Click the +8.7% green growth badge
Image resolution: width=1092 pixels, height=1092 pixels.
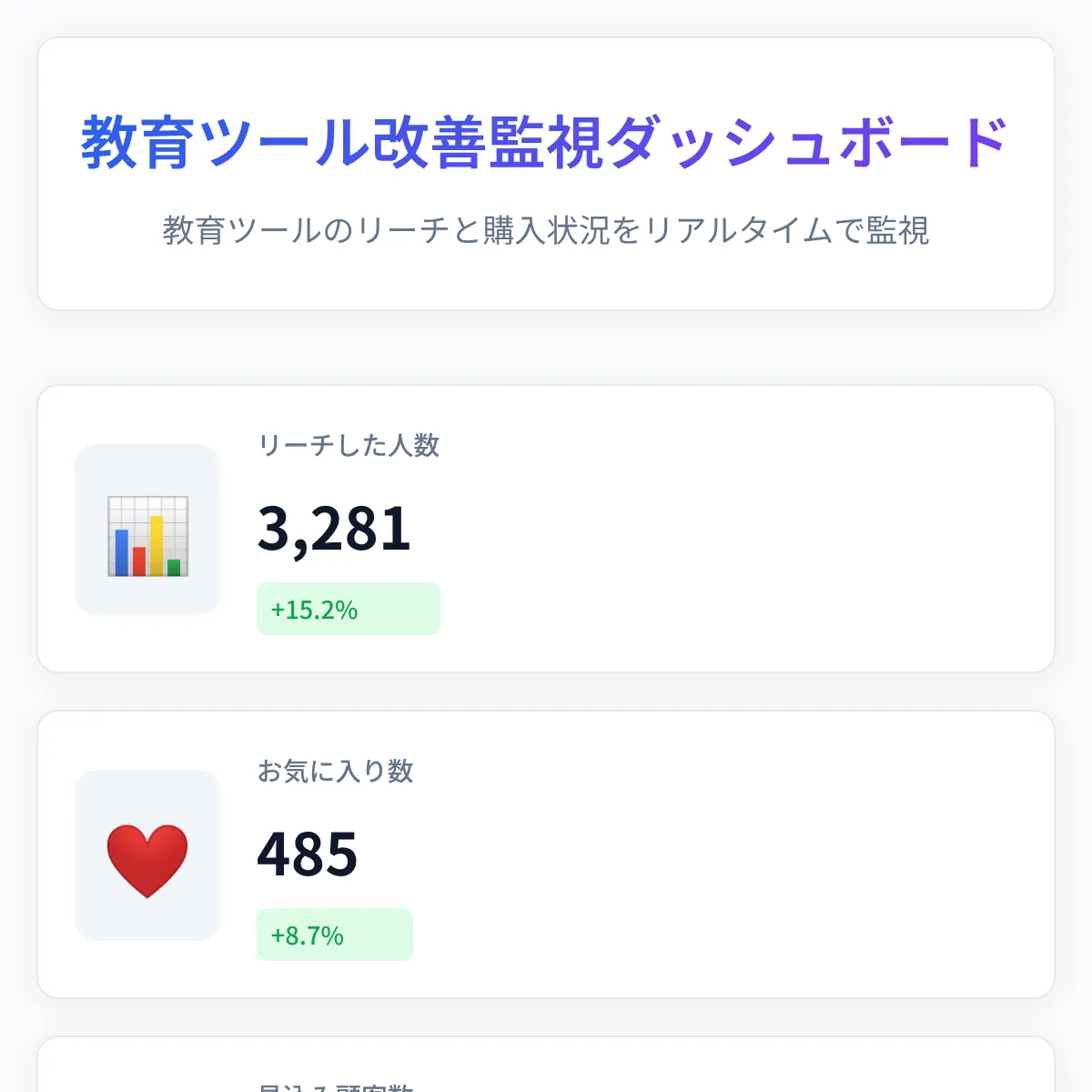pos(335,934)
